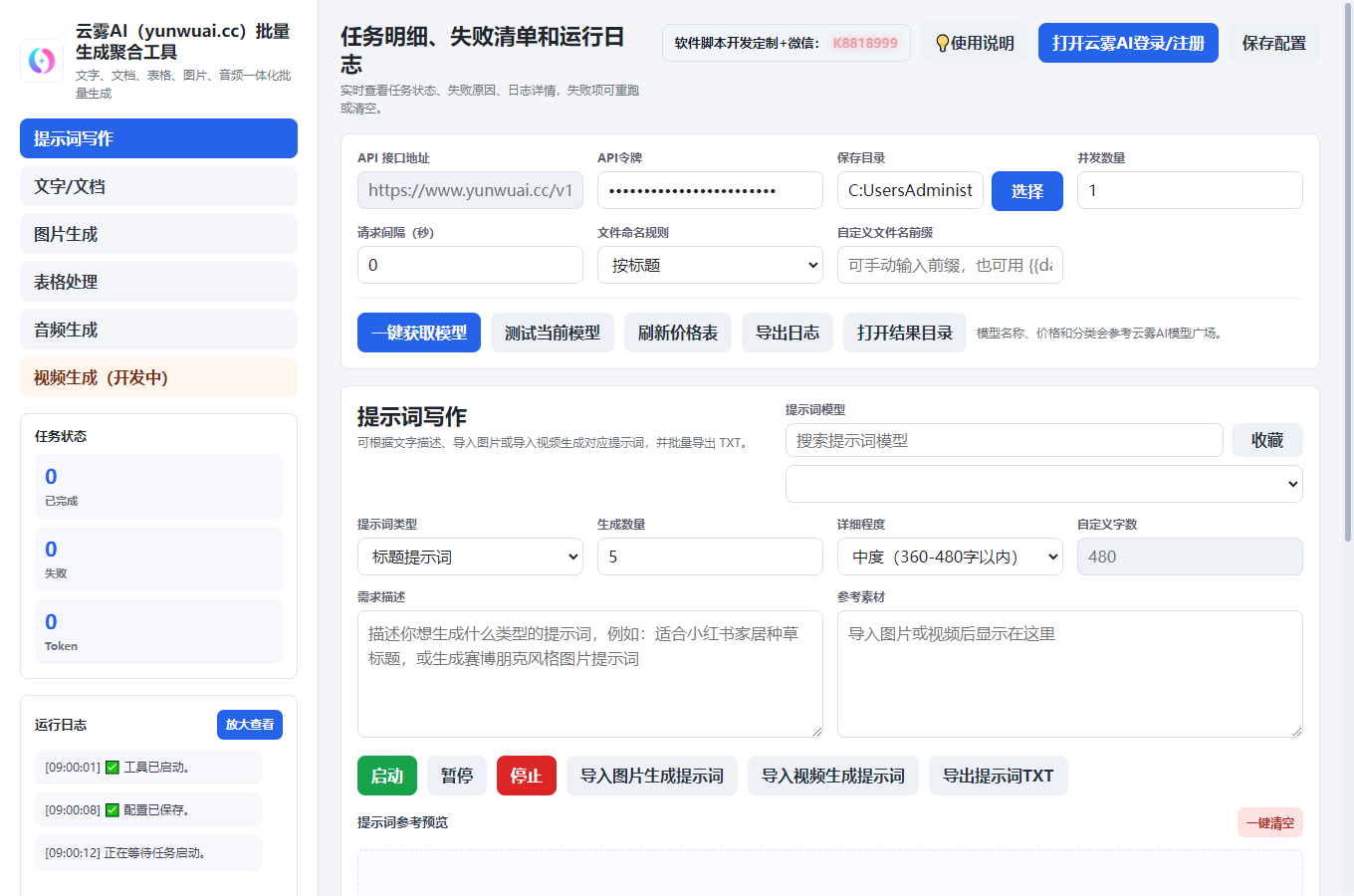The height and width of the screenshot is (896, 1354).
Task: Click 导入视频生成提示词 button
Action: (833, 776)
